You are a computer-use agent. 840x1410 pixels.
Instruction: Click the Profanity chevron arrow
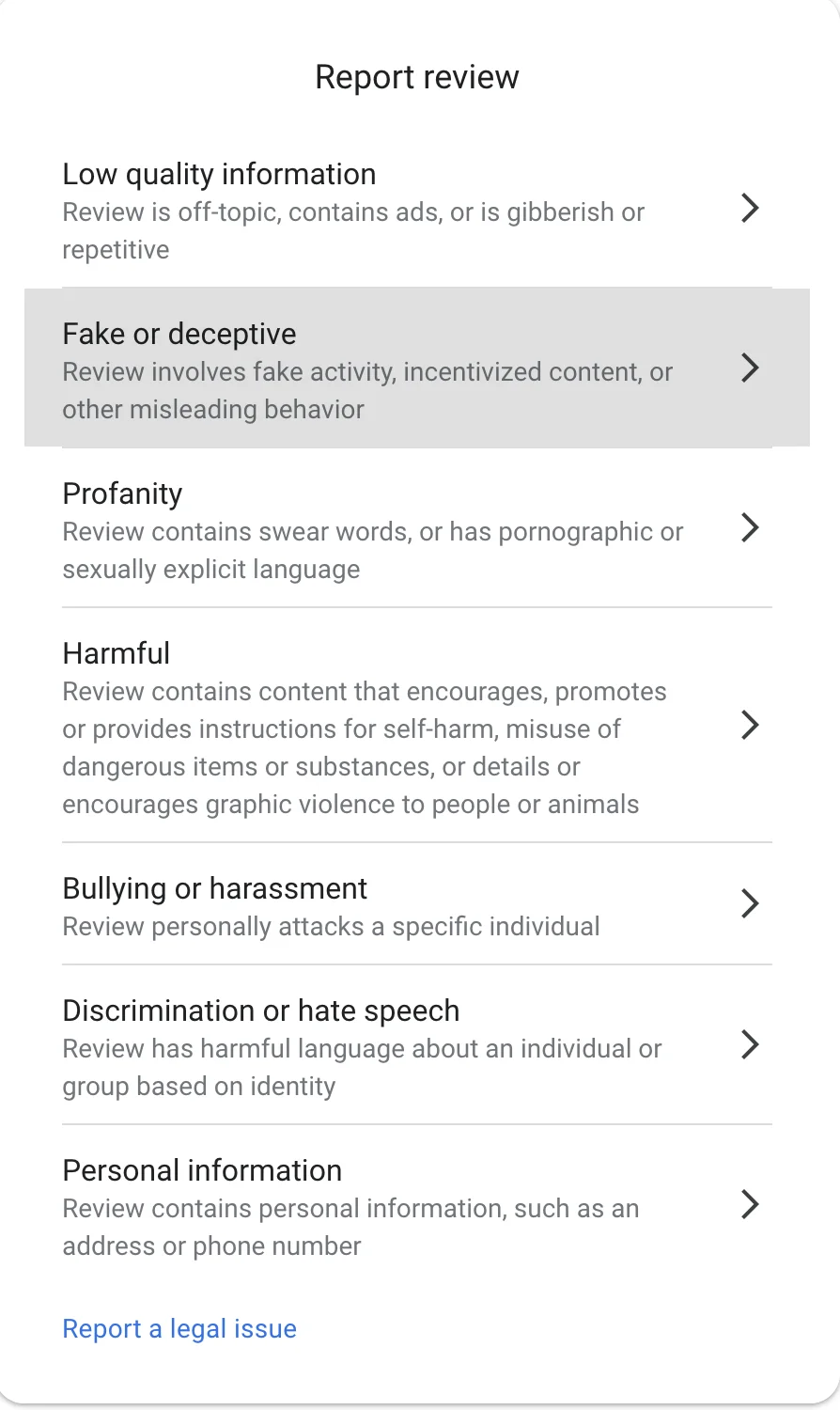coord(749,528)
